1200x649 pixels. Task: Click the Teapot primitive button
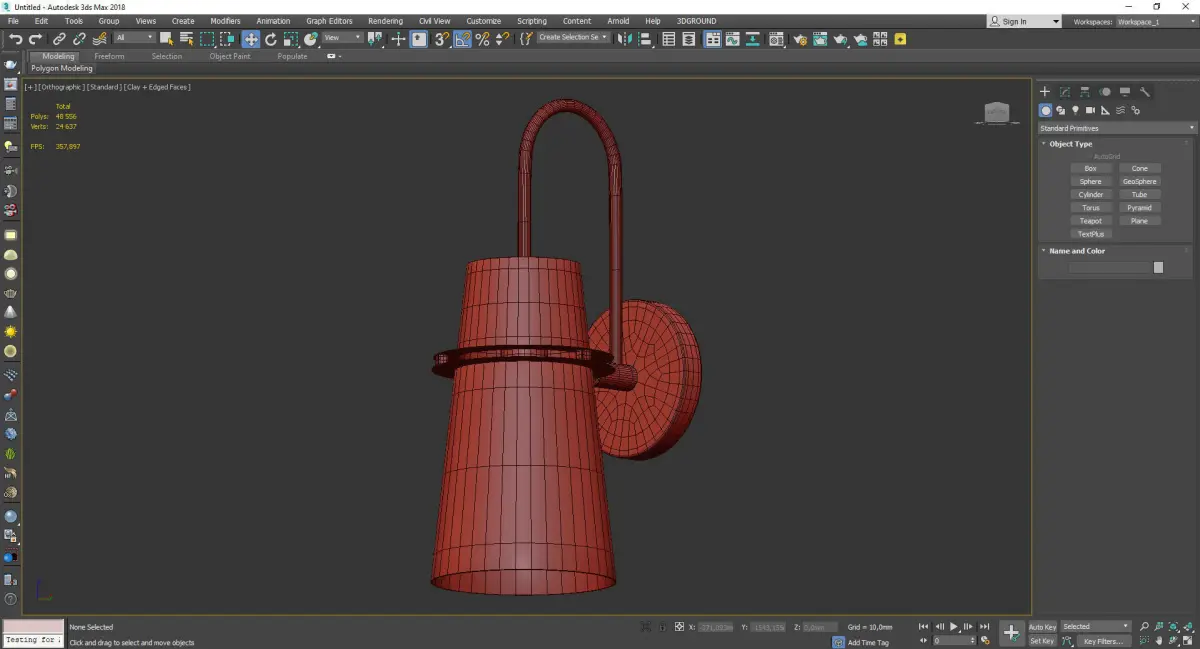coord(1091,221)
